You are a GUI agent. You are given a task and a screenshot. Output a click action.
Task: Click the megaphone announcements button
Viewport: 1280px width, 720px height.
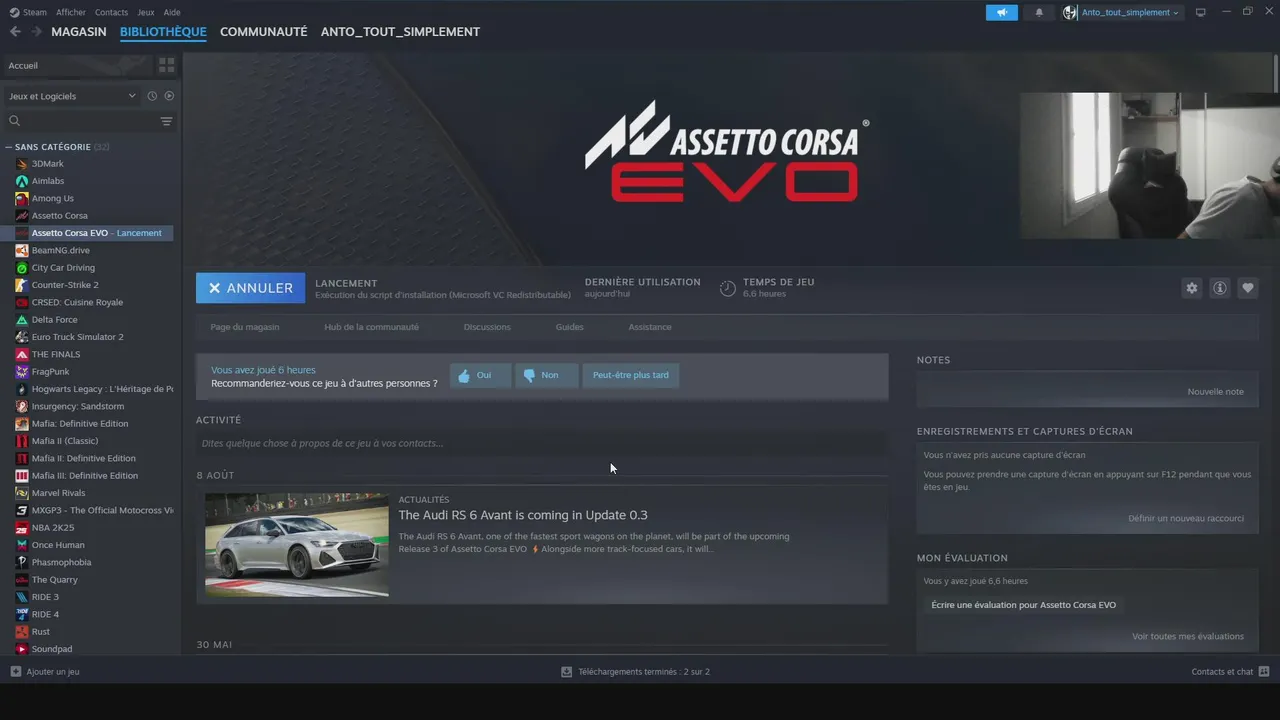click(1001, 12)
